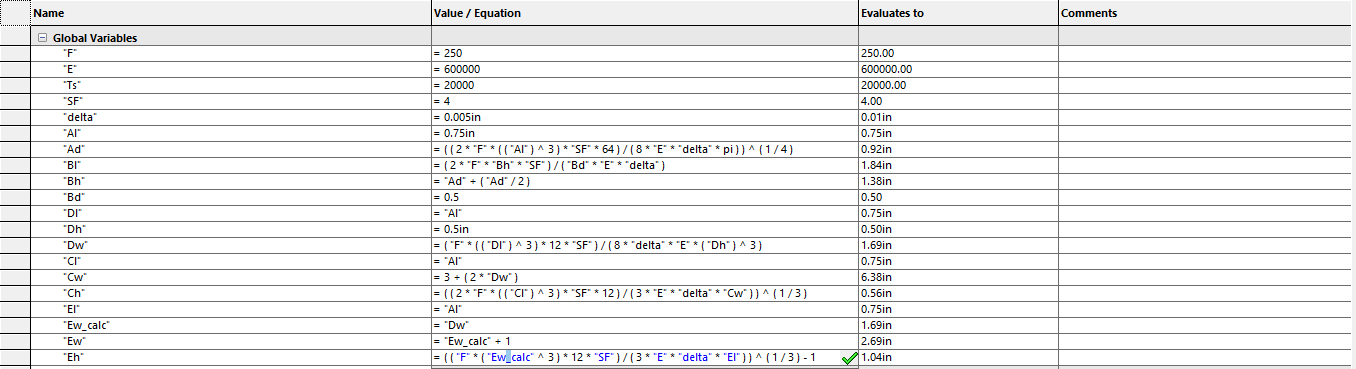The image size is (1356, 369).
Task: Edit the value "= 4" for SF
Action: click(x=644, y=101)
